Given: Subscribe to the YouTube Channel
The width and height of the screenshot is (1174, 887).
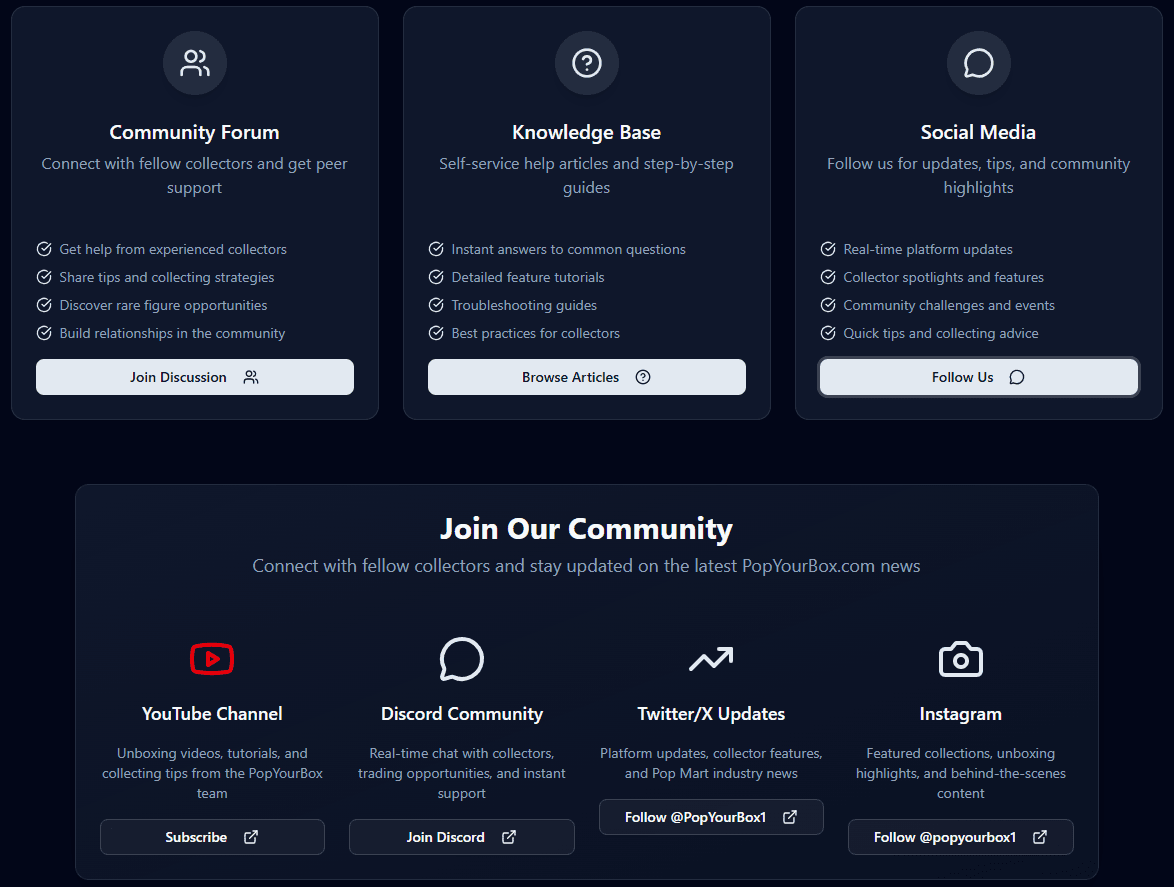Looking at the screenshot, I should 212,837.
